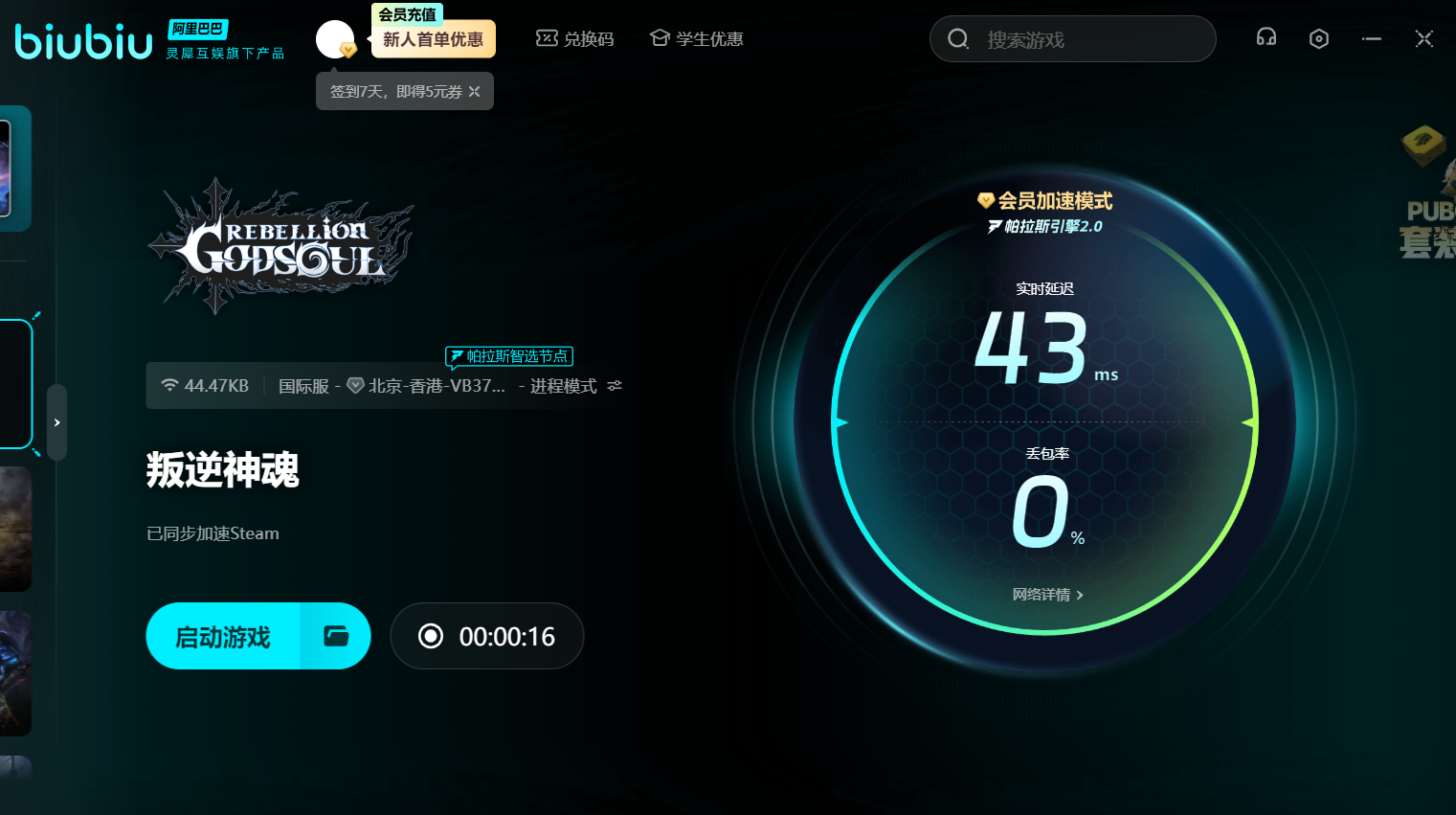Click the 43 ms latency reading
The image size is (1456, 815).
pyautogui.click(x=1046, y=348)
